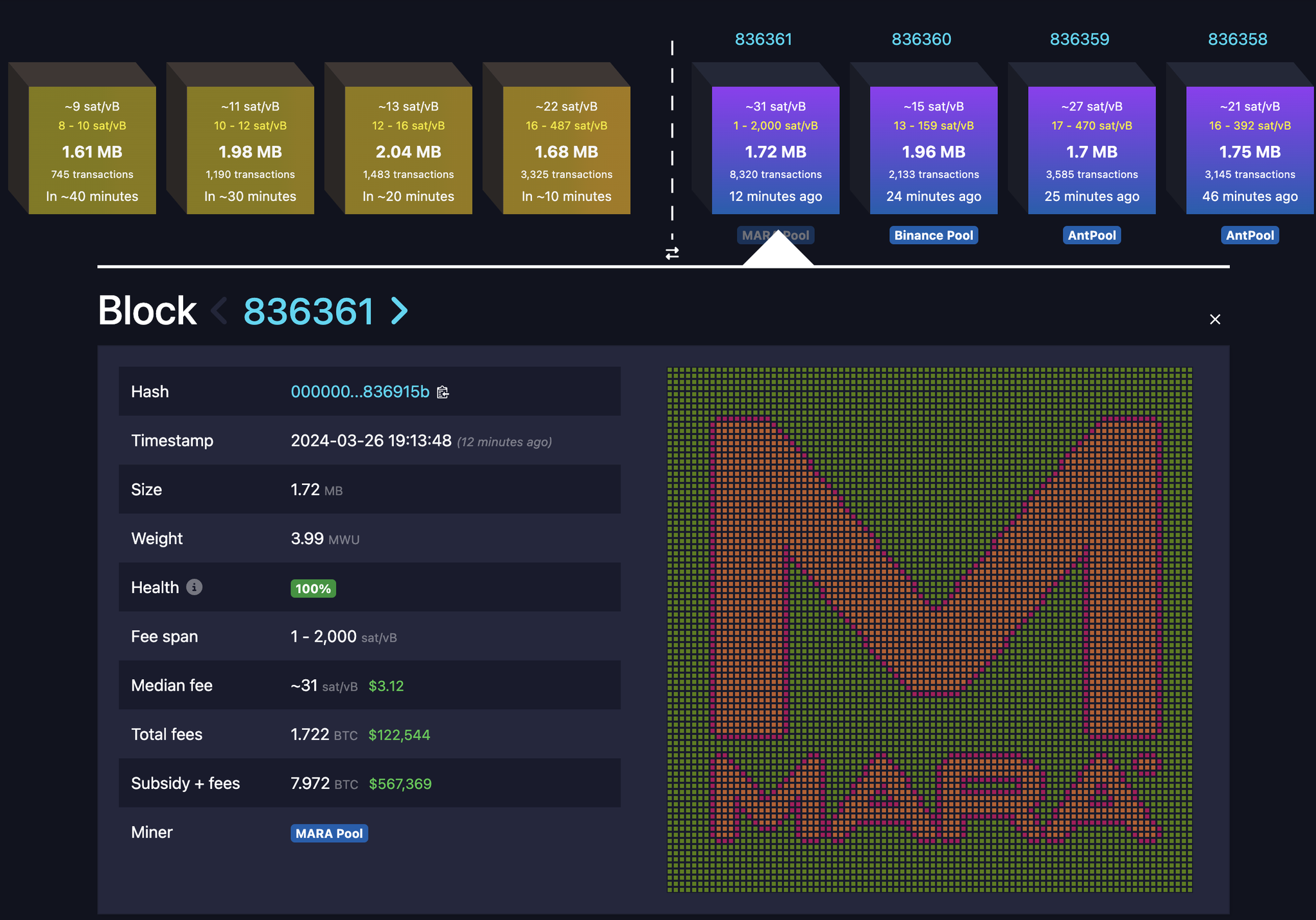Open block height link 836358
This screenshot has height=920, width=1316.
pos(1237,39)
